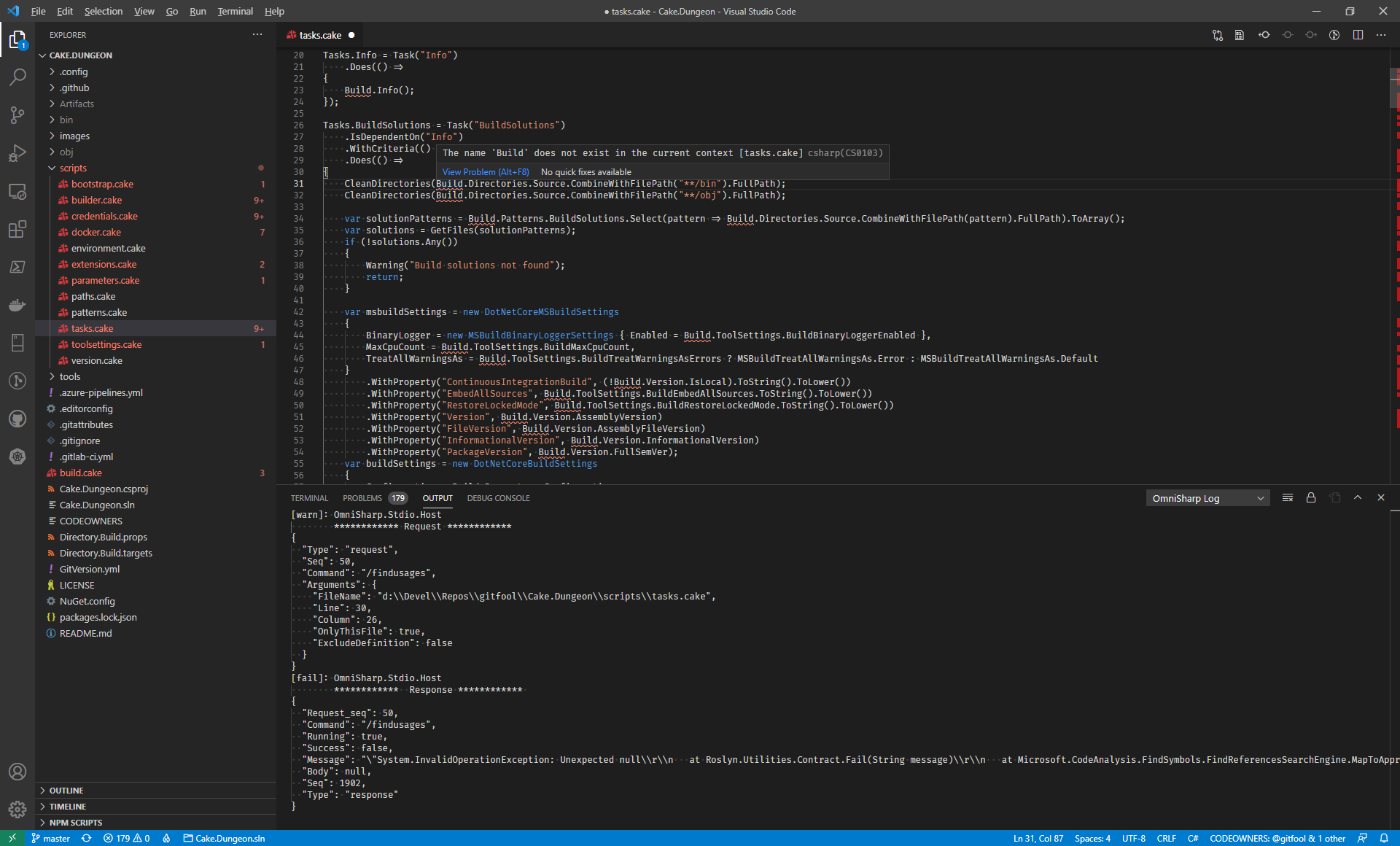Click the C# language mode indicator
The height and width of the screenshot is (846, 1400).
[1193, 838]
